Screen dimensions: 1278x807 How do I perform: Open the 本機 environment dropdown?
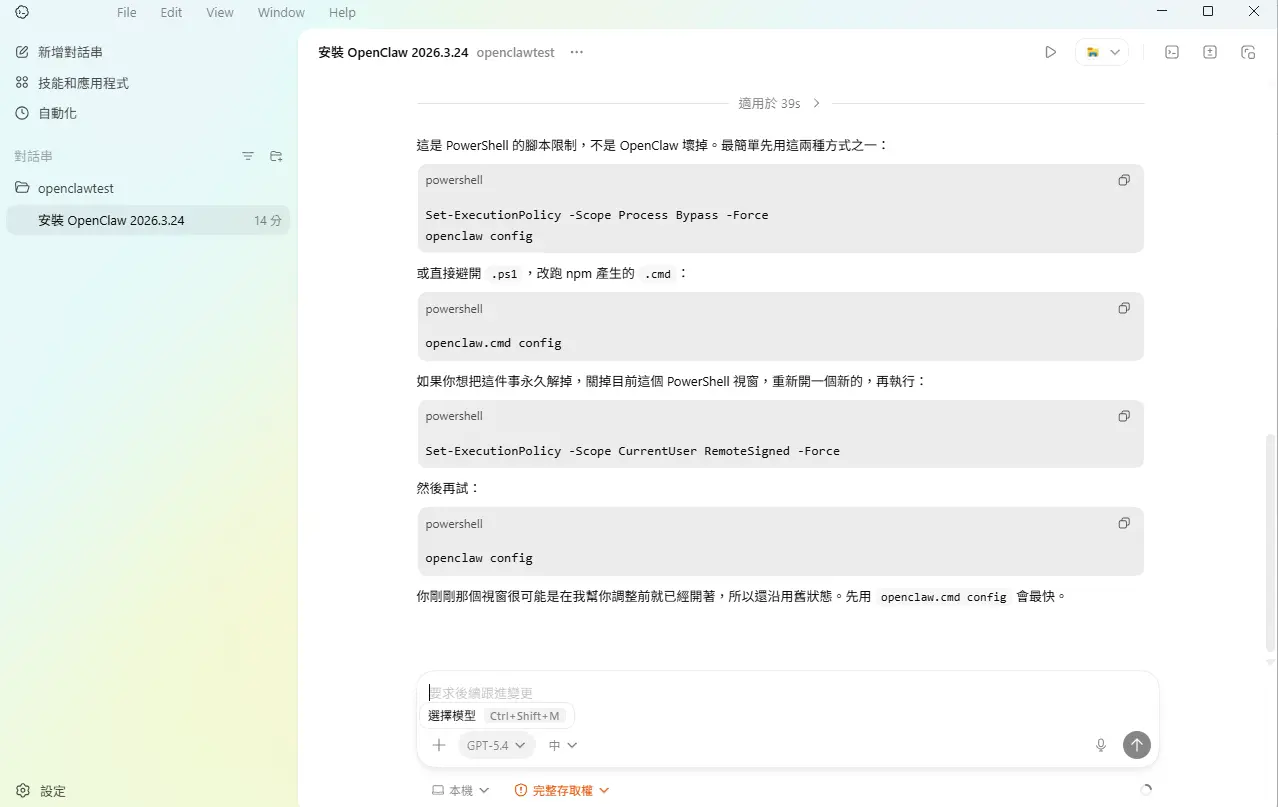coord(461,790)
